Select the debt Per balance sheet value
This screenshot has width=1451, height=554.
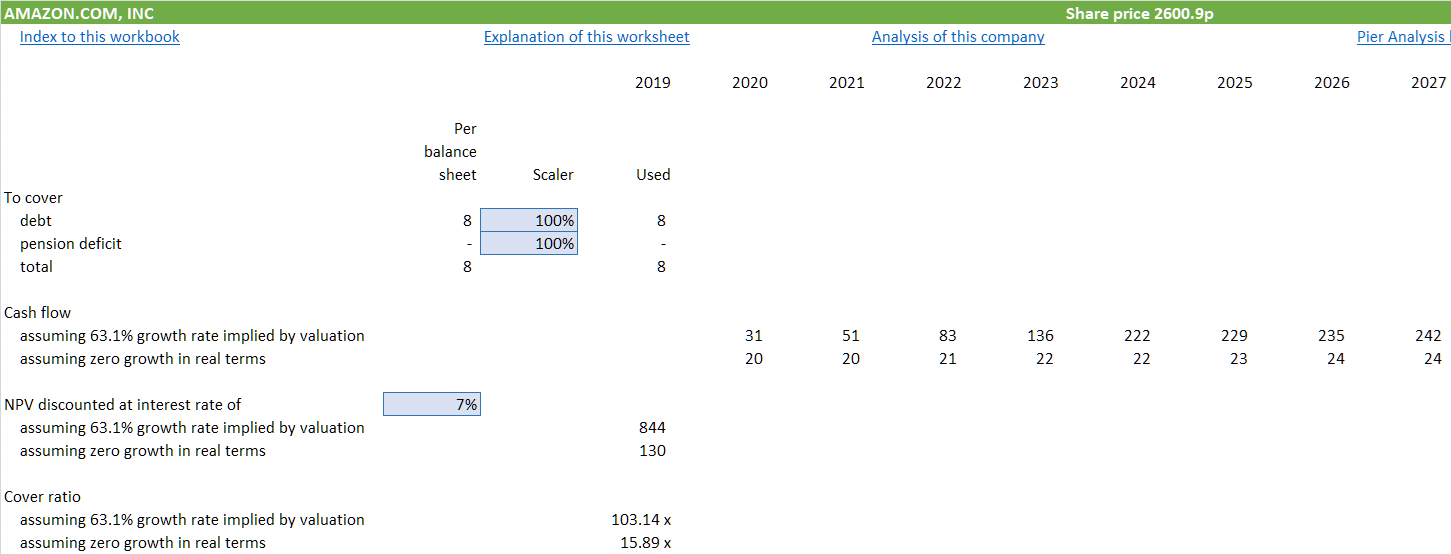[467, 220]
